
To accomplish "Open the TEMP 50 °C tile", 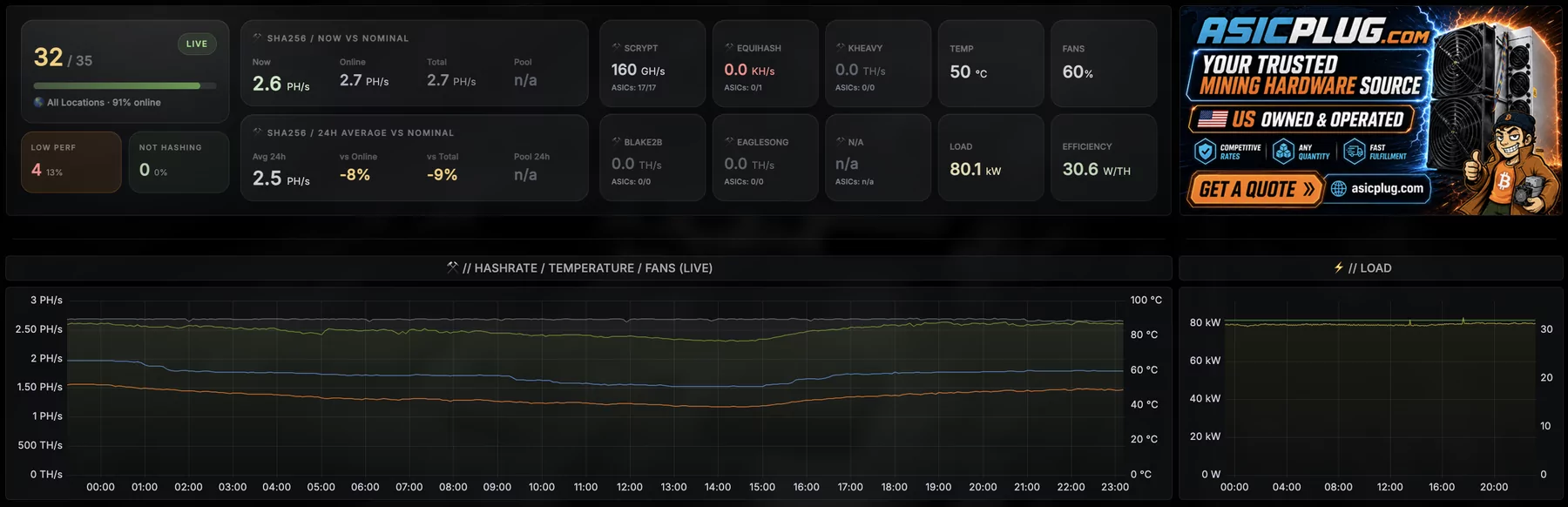I will [x=990, y=64].
